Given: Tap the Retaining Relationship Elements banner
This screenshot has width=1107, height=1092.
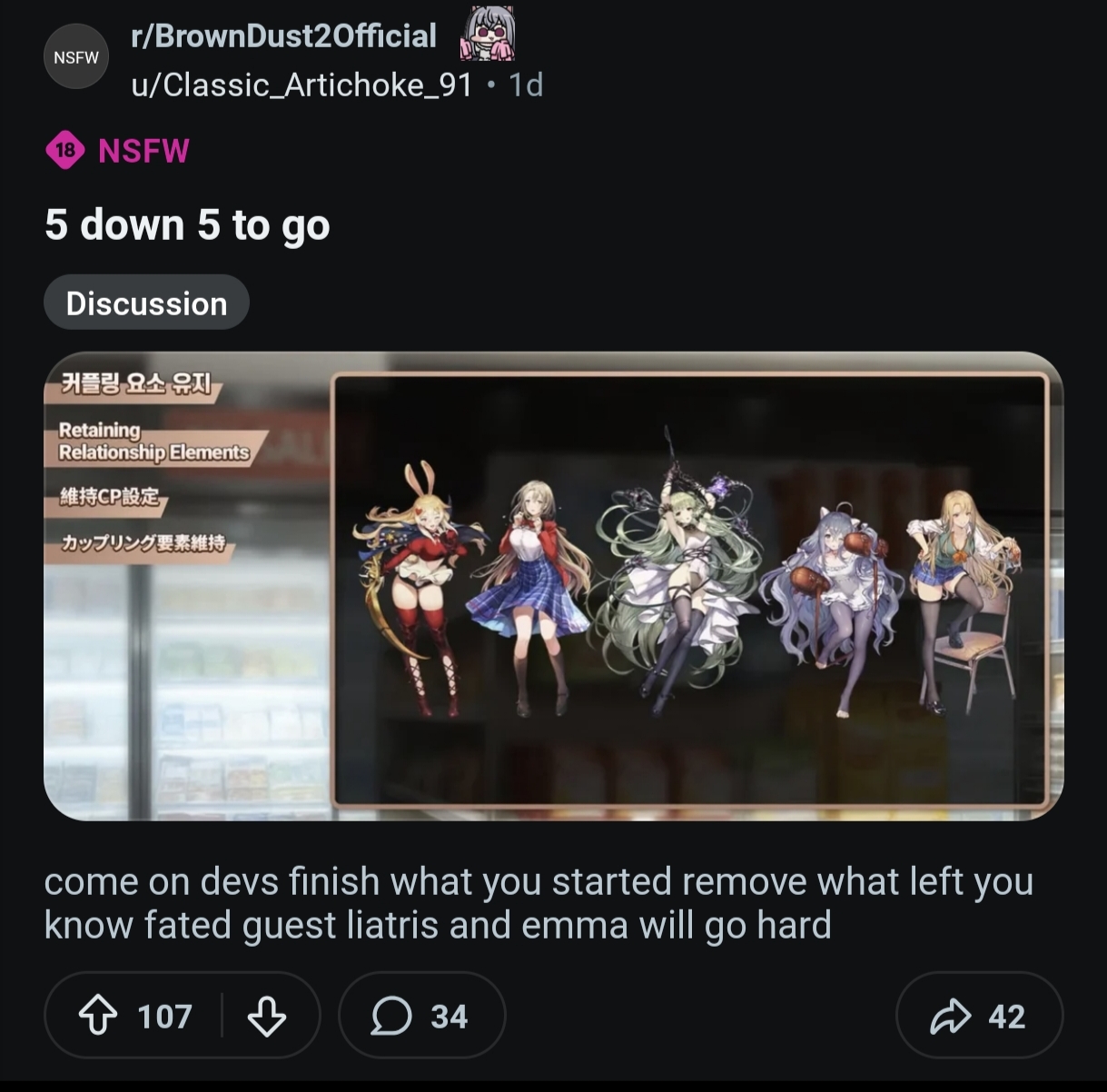Looking at the screenshot, I should (154, 442).
